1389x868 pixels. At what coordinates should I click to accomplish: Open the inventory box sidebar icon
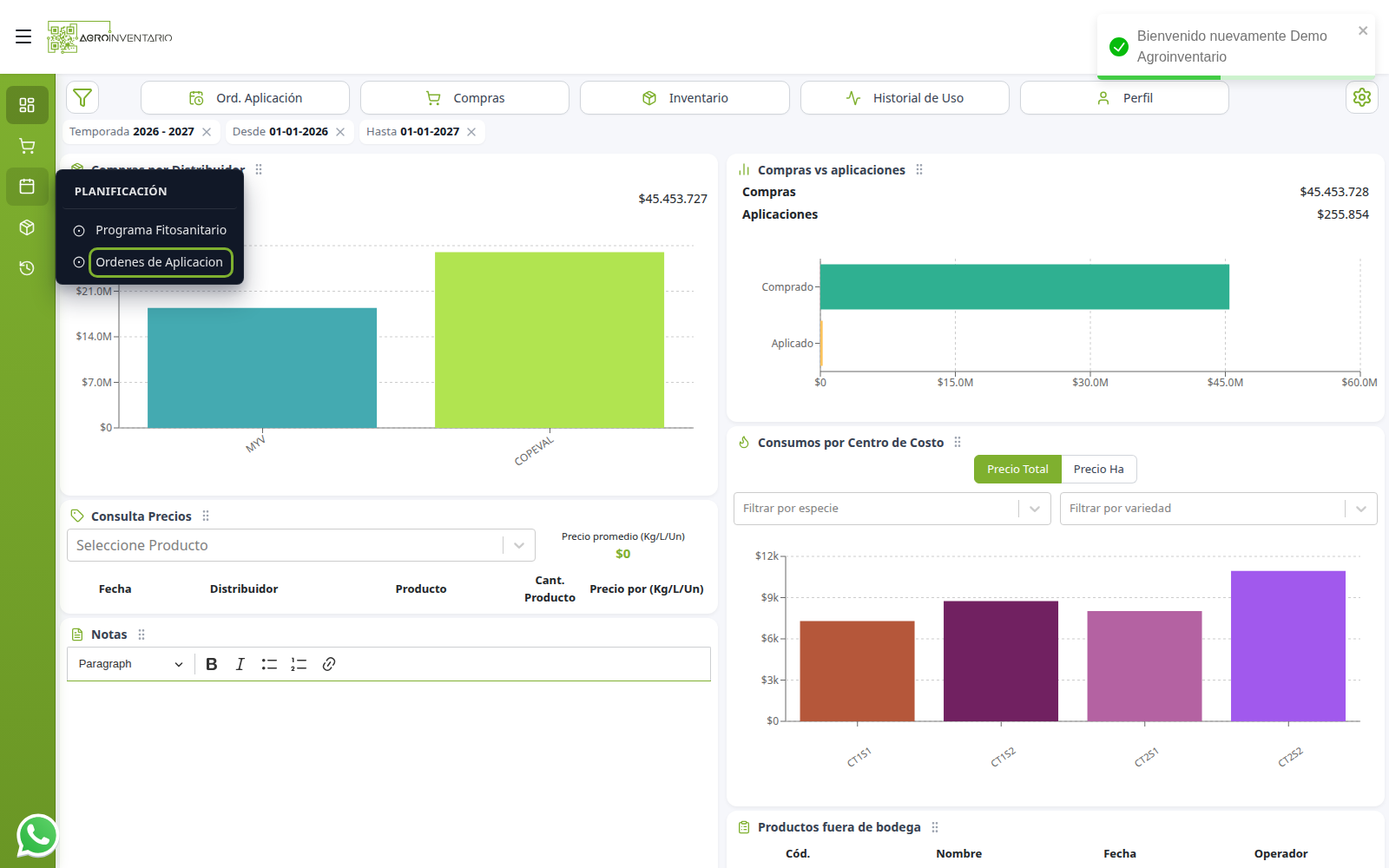point(27,227)
